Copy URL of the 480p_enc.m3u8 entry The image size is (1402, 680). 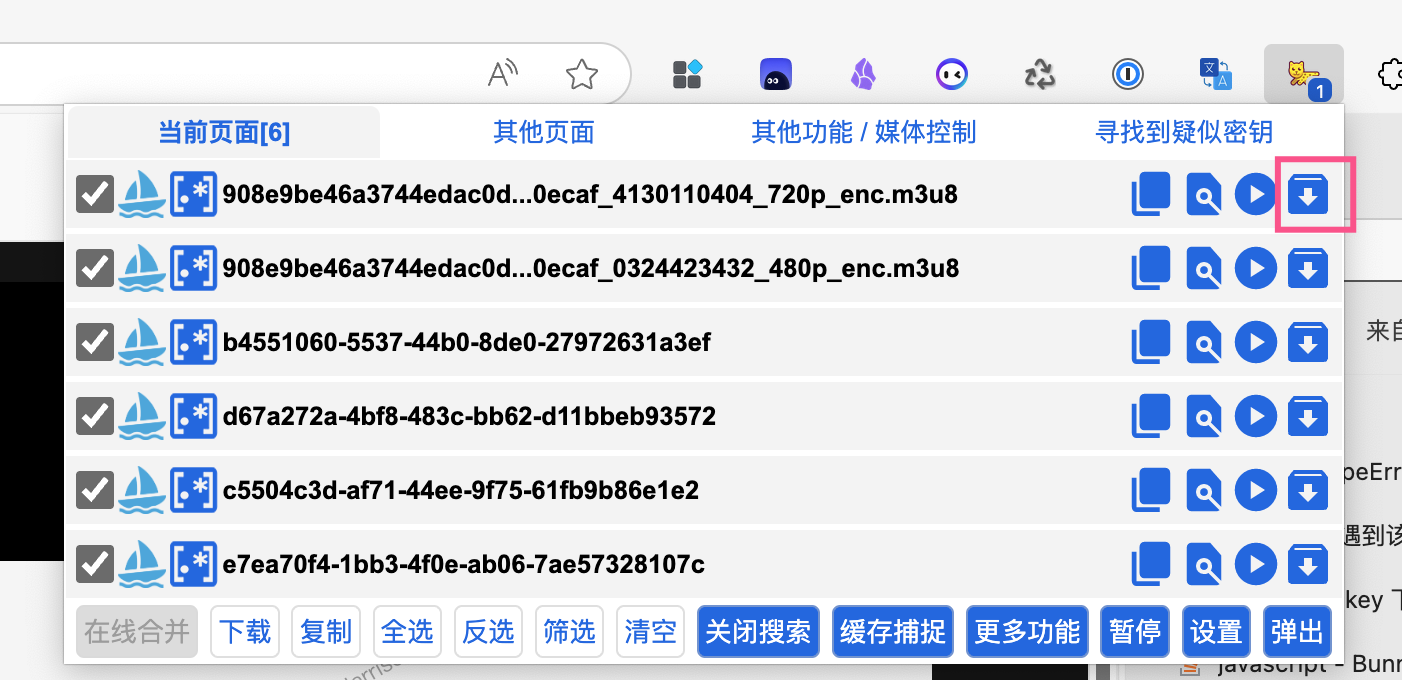1150,268
